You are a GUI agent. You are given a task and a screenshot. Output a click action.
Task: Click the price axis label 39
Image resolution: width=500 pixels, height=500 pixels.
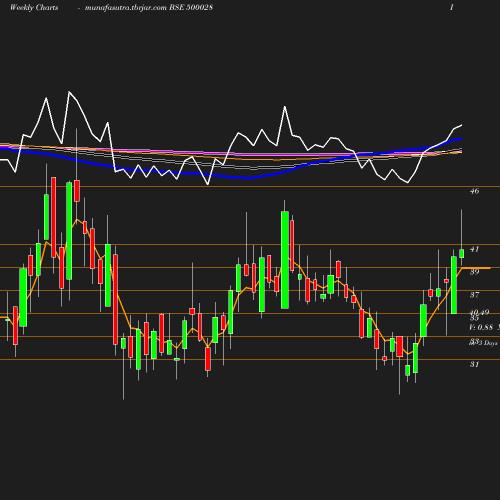[475, 272]
